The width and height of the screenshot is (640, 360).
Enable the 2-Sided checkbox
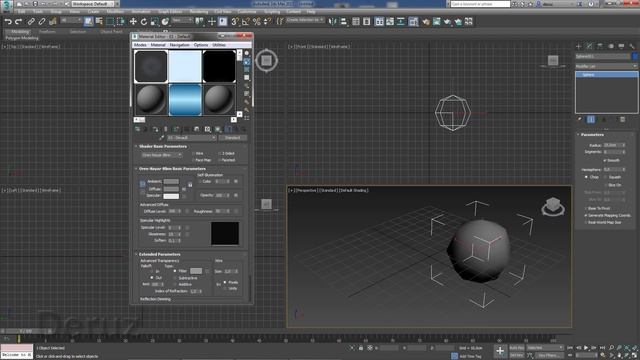click(x=220, y=153)
